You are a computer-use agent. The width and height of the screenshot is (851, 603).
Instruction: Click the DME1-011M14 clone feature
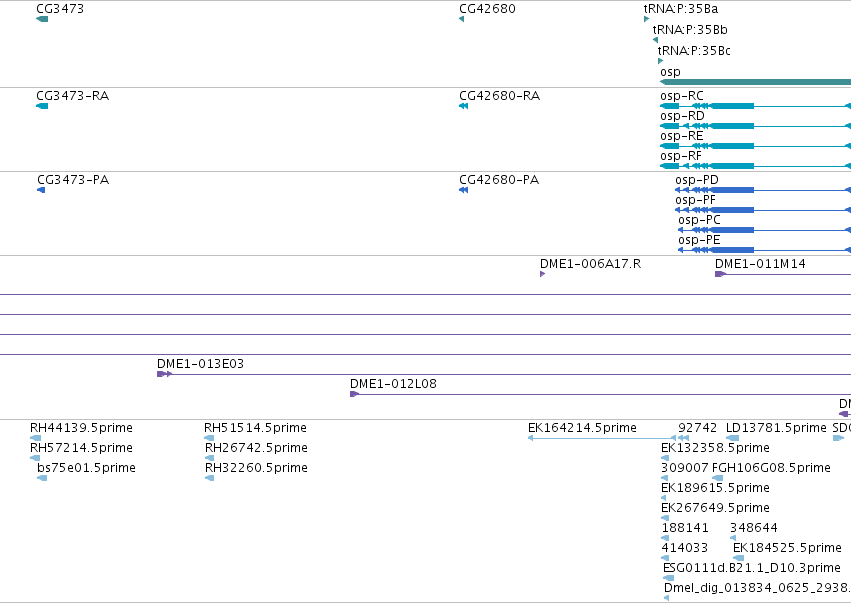[783, 274]
